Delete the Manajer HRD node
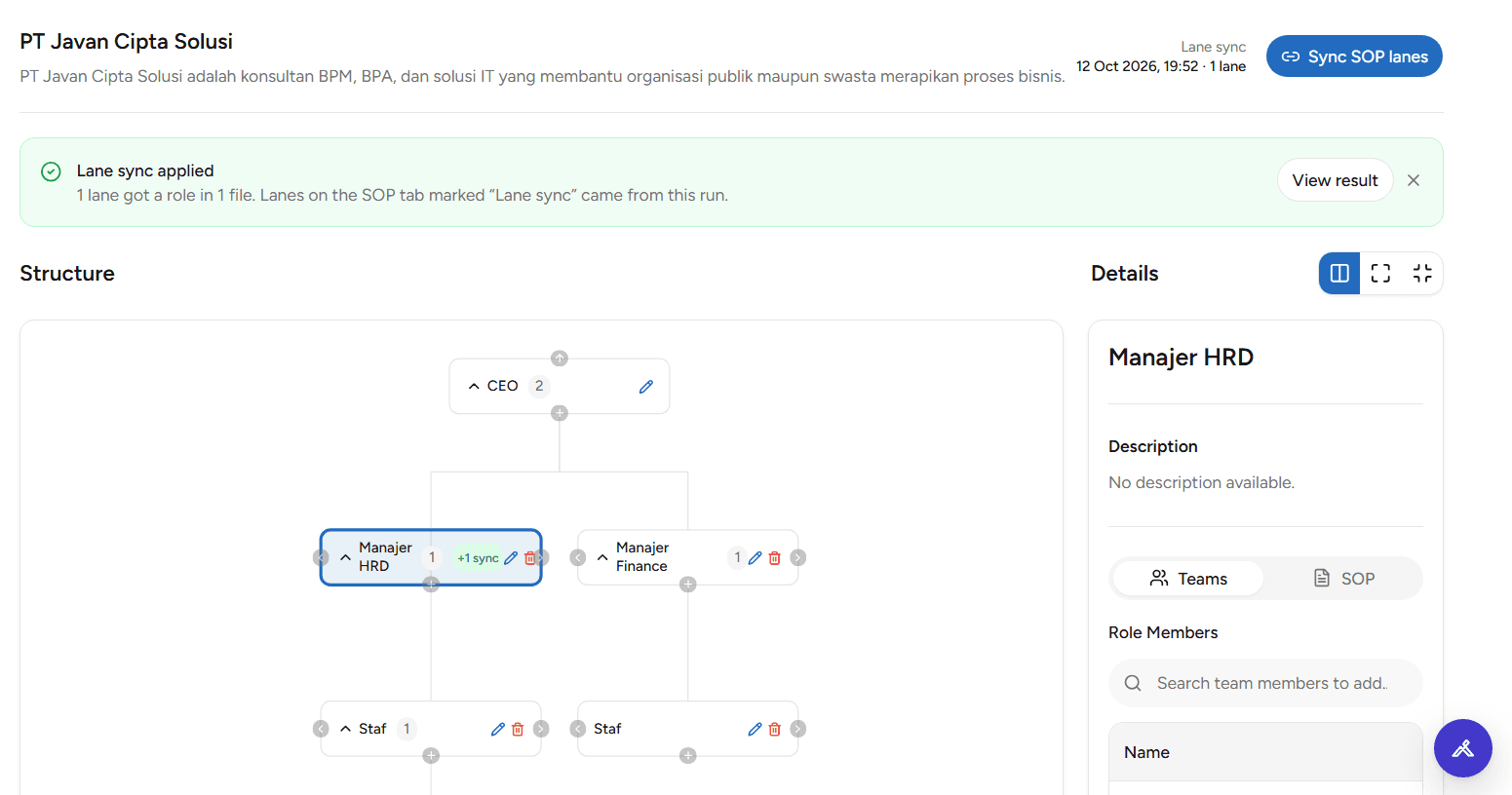The height and width of the screenshot is (795, 1512). [529, 558]
